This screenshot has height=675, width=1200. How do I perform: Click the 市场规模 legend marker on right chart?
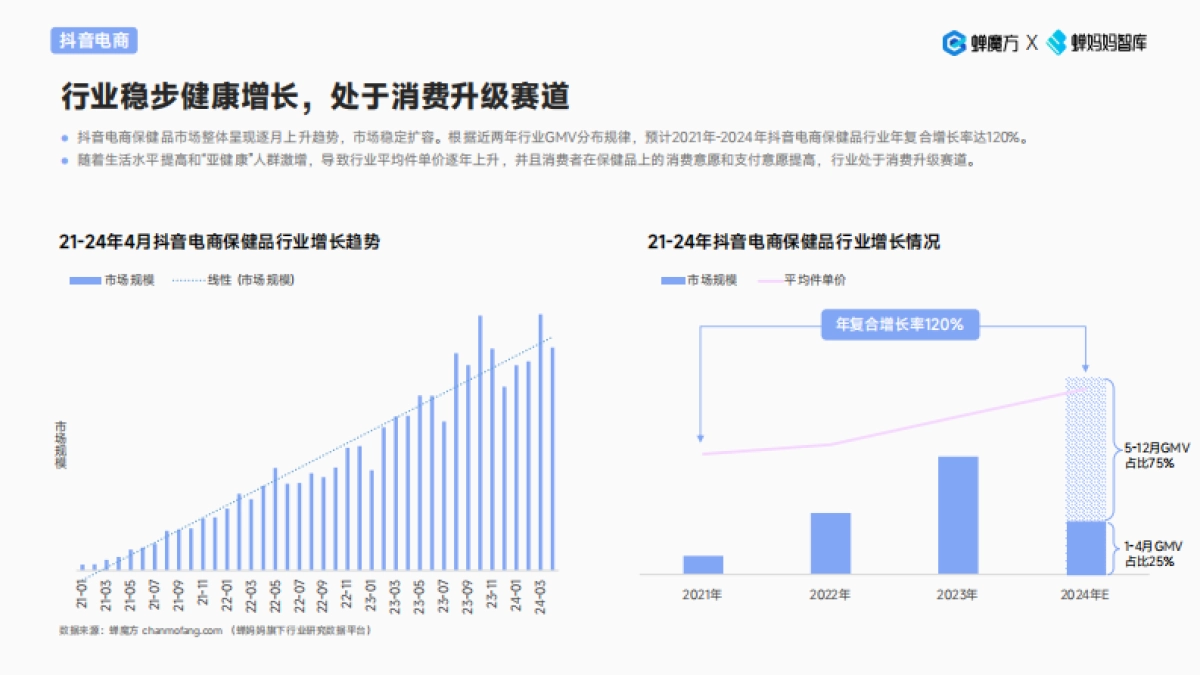point(671,282)
